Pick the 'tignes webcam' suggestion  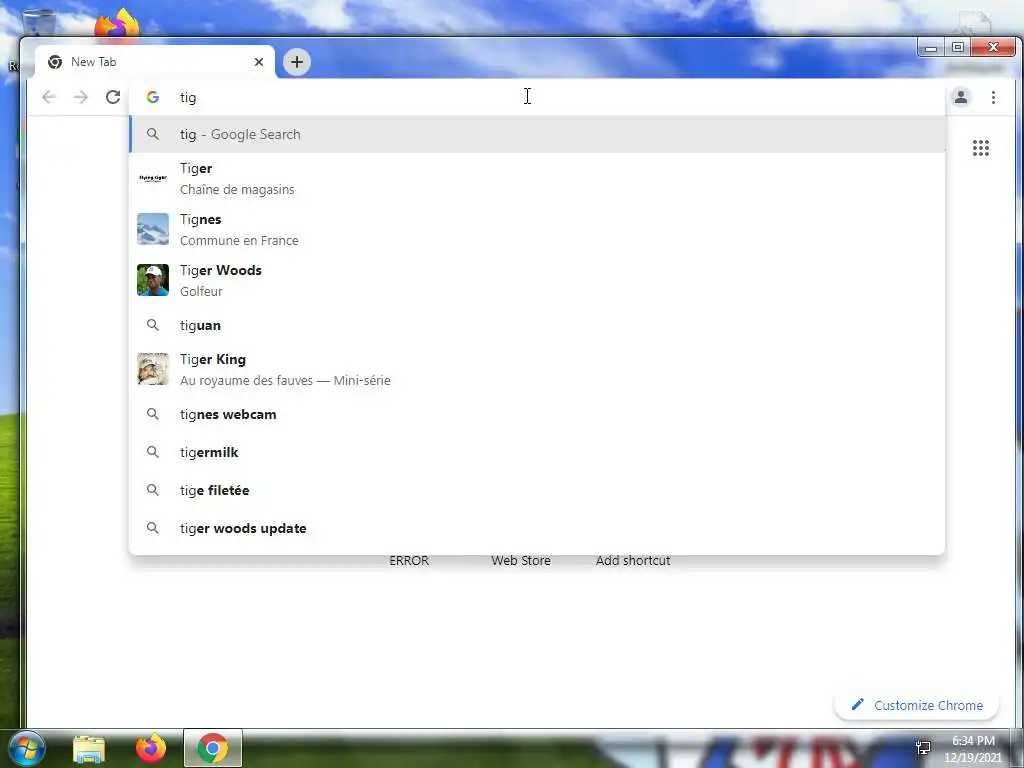point(537,414)
